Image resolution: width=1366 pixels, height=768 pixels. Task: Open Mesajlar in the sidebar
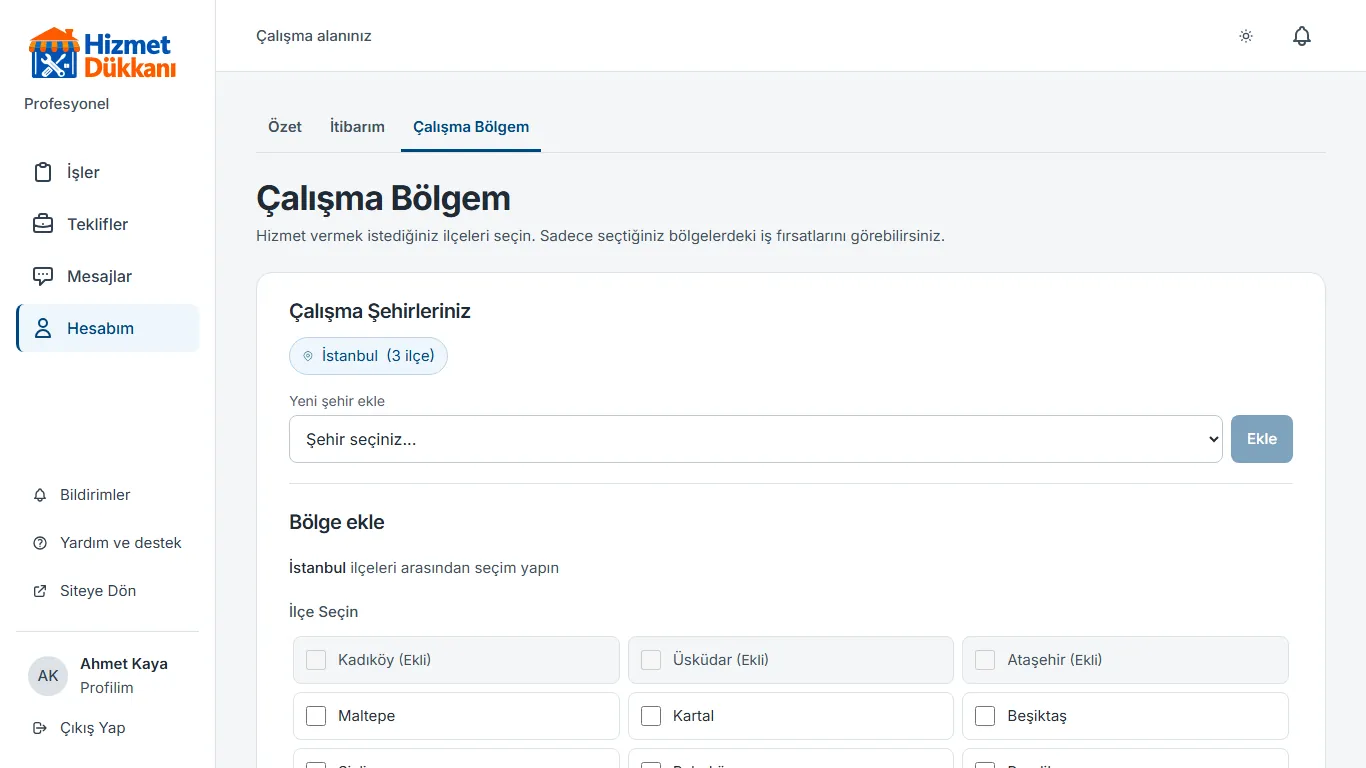(x=108, y=276)
